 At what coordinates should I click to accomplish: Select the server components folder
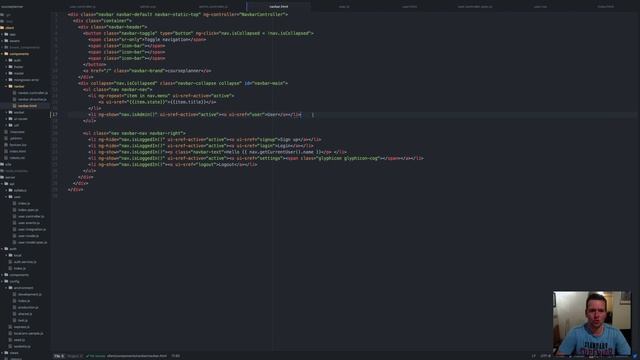19,275
